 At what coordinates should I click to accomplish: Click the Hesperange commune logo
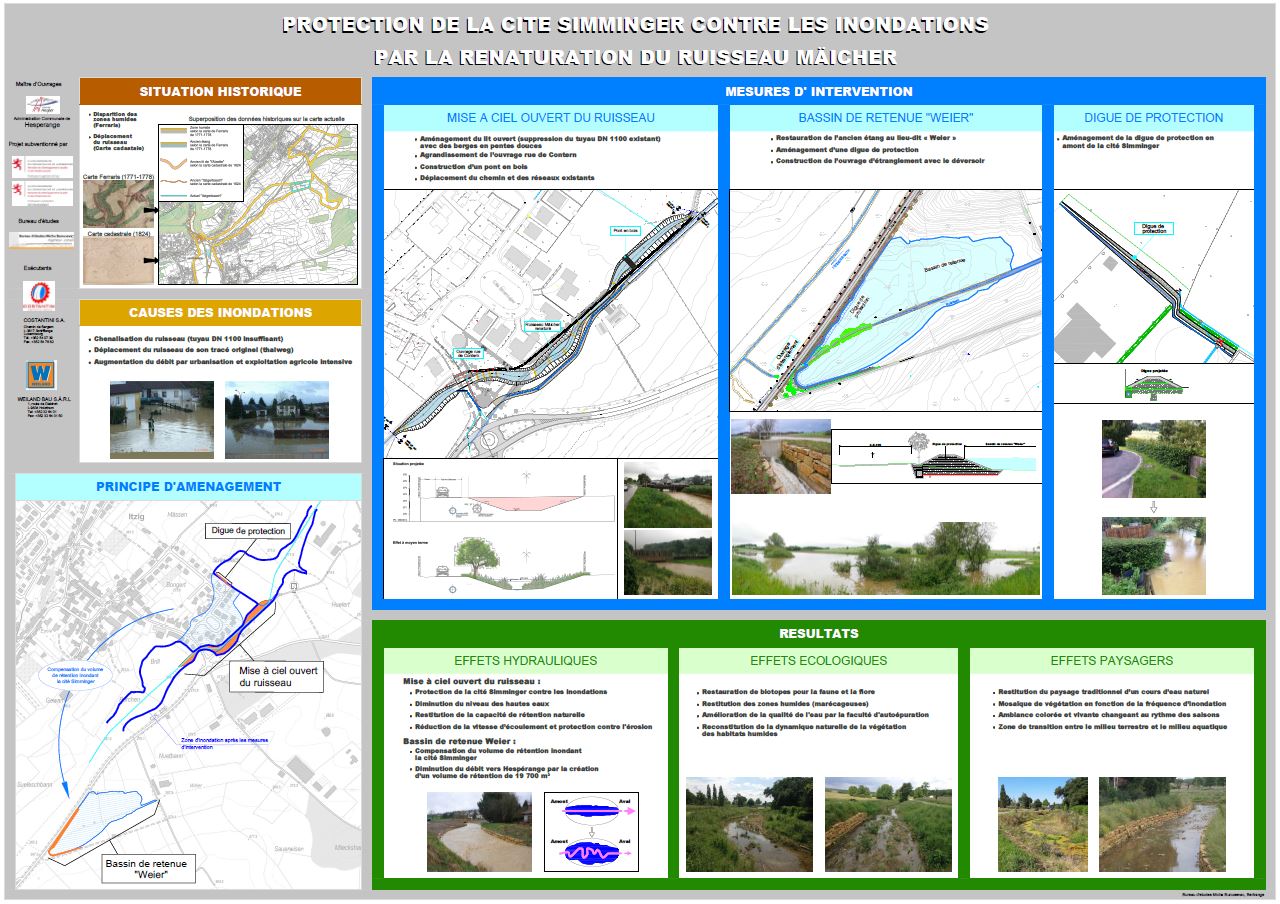tap(41, 104)
